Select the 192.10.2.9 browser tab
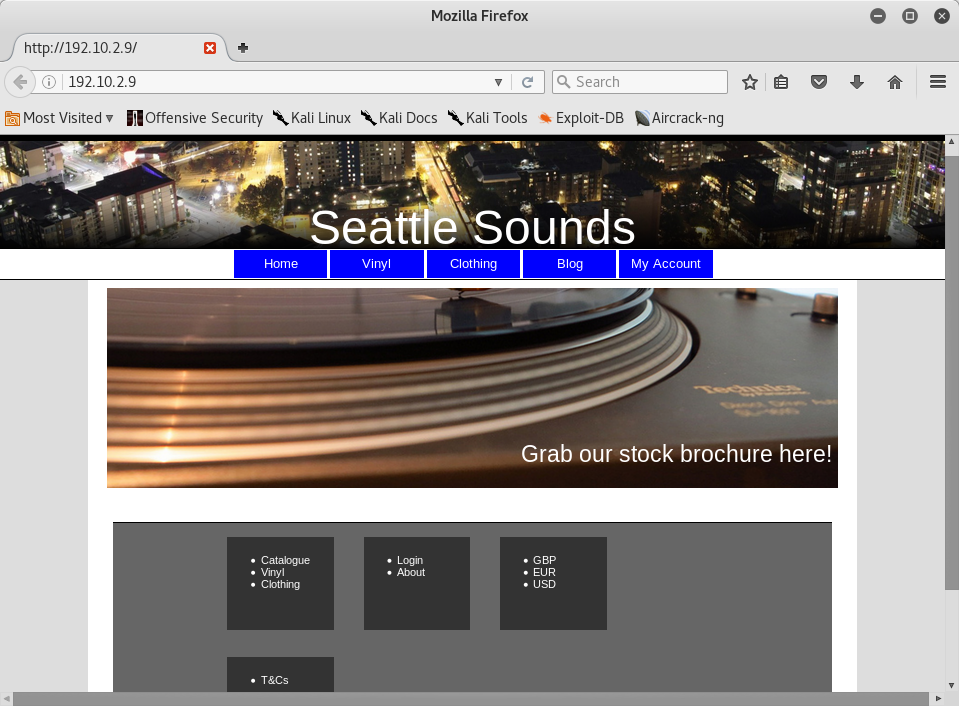 click(x=110, y=47)
